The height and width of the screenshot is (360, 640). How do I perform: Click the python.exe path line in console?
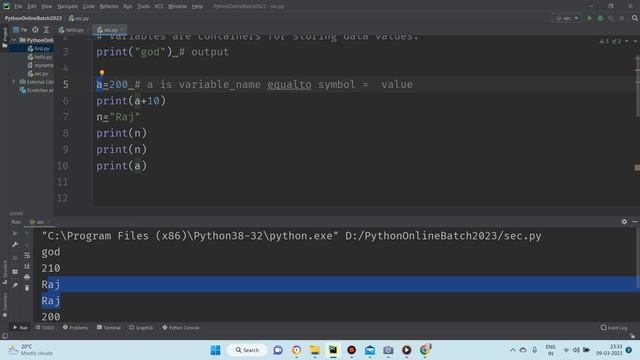tap(291, 236)
